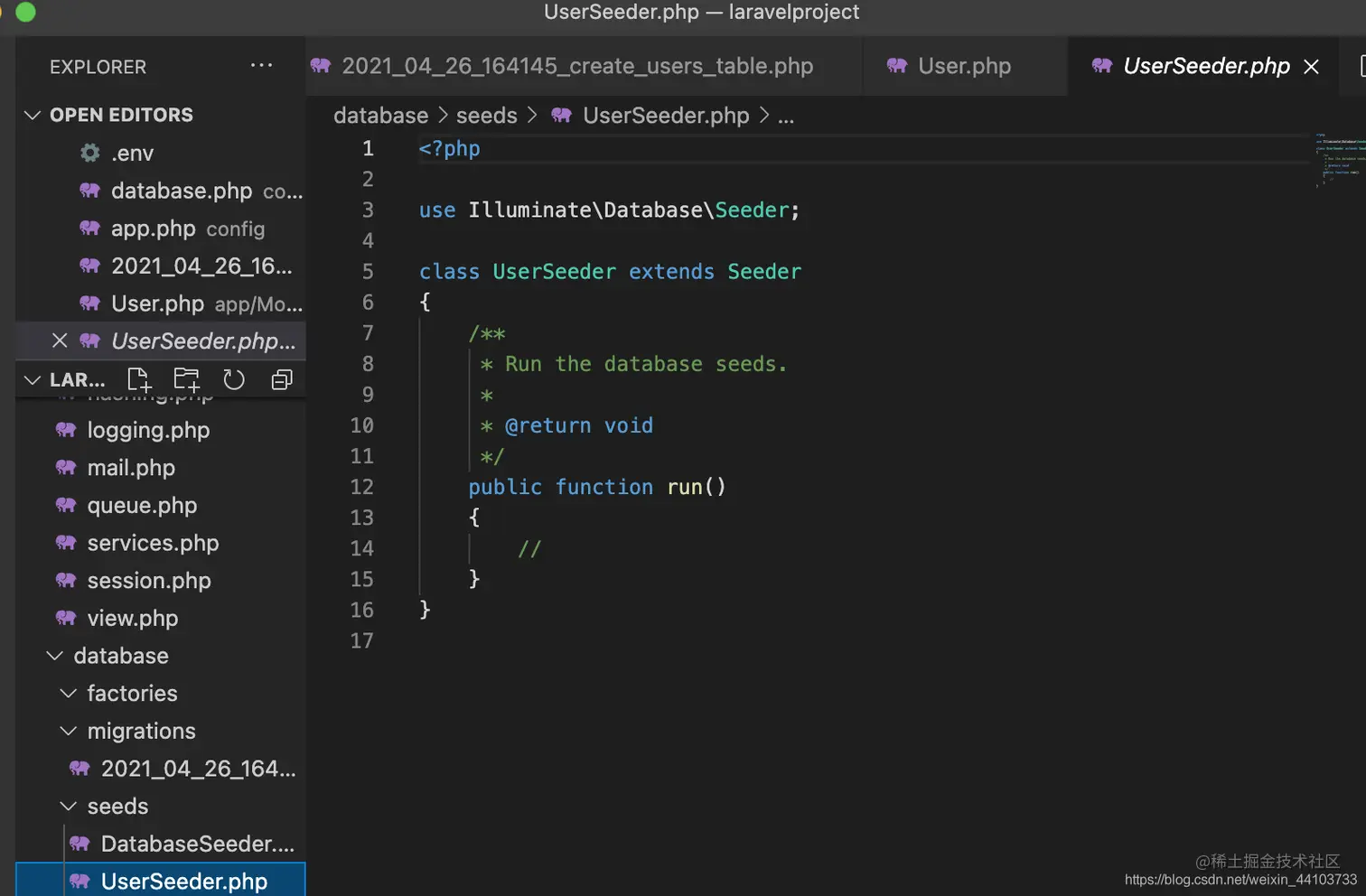Place cursor on 'class UserSeeder extends Seeder'
Viewport: 1366px width, 896px height.
coord(610,271)
